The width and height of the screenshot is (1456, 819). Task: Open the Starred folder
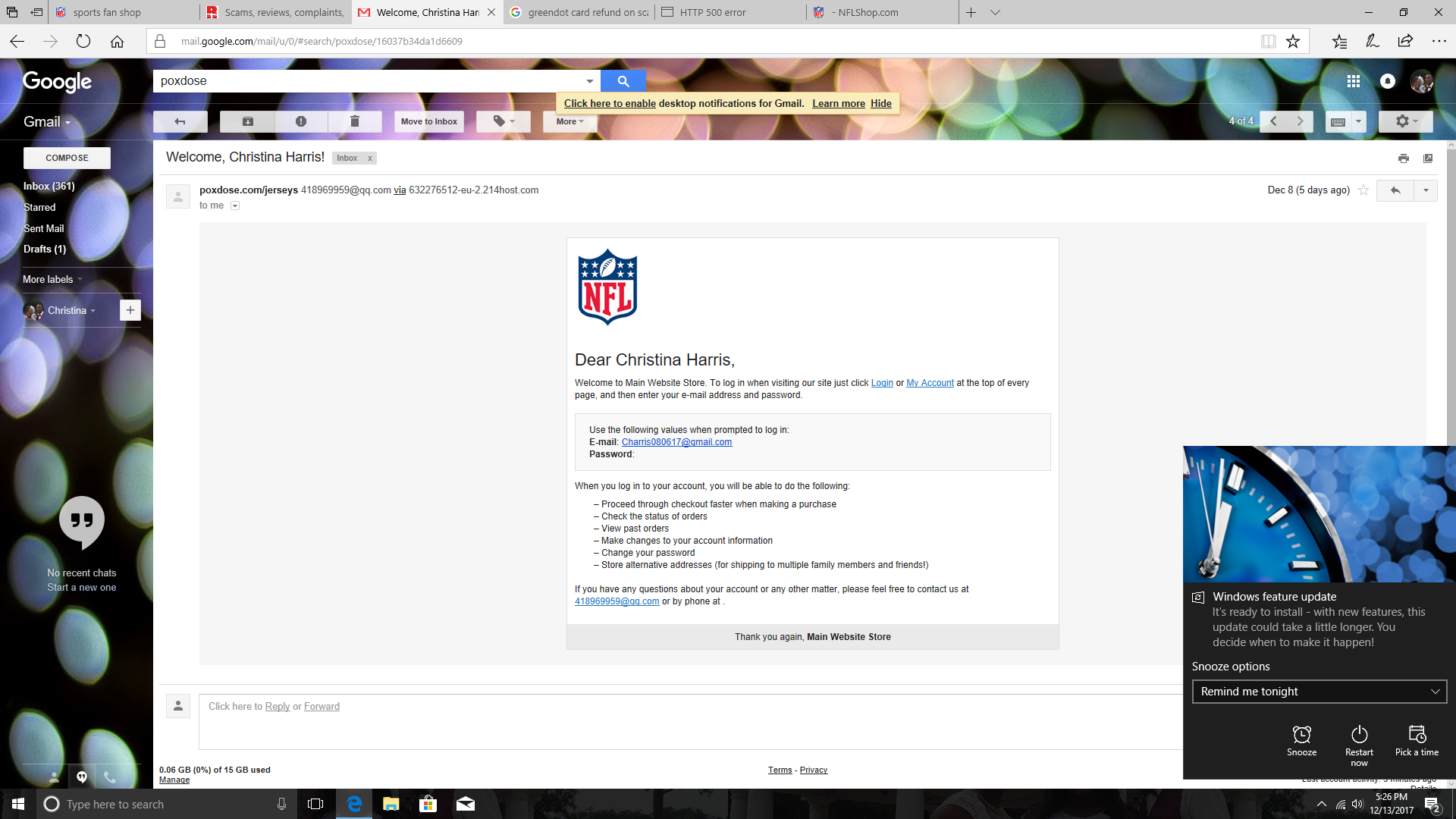click(x=39, y=207)
